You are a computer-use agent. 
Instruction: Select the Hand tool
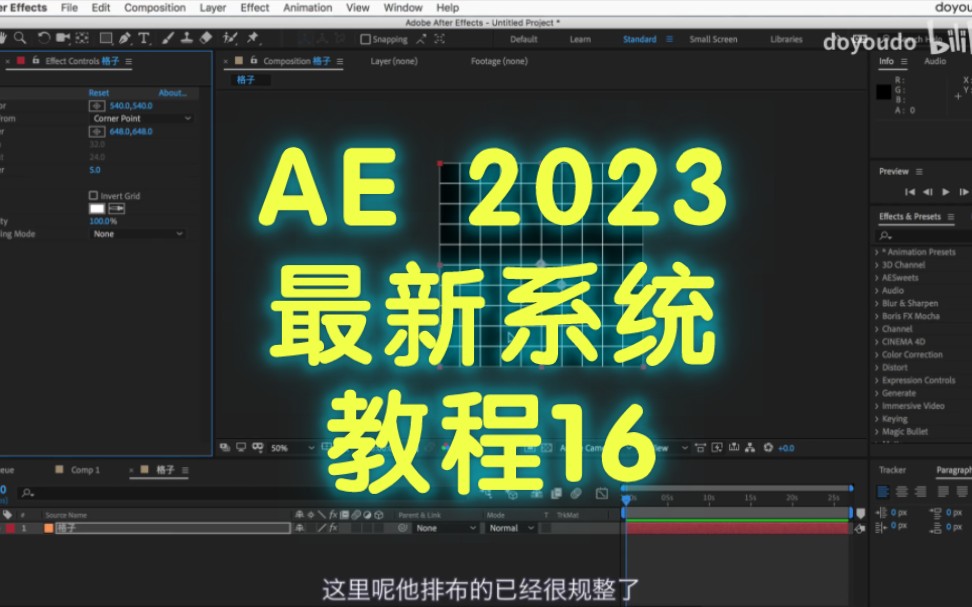click(x=5, y=37)
